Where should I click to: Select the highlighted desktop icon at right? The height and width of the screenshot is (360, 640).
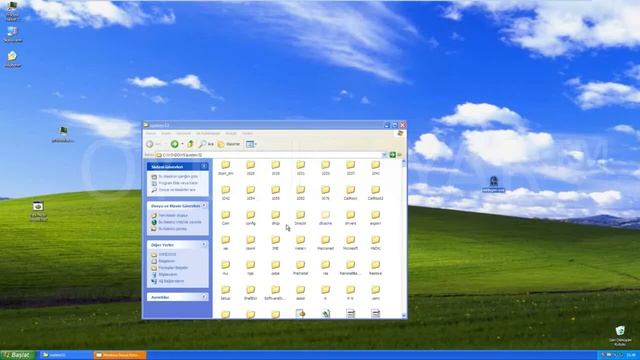pos(493,184)
